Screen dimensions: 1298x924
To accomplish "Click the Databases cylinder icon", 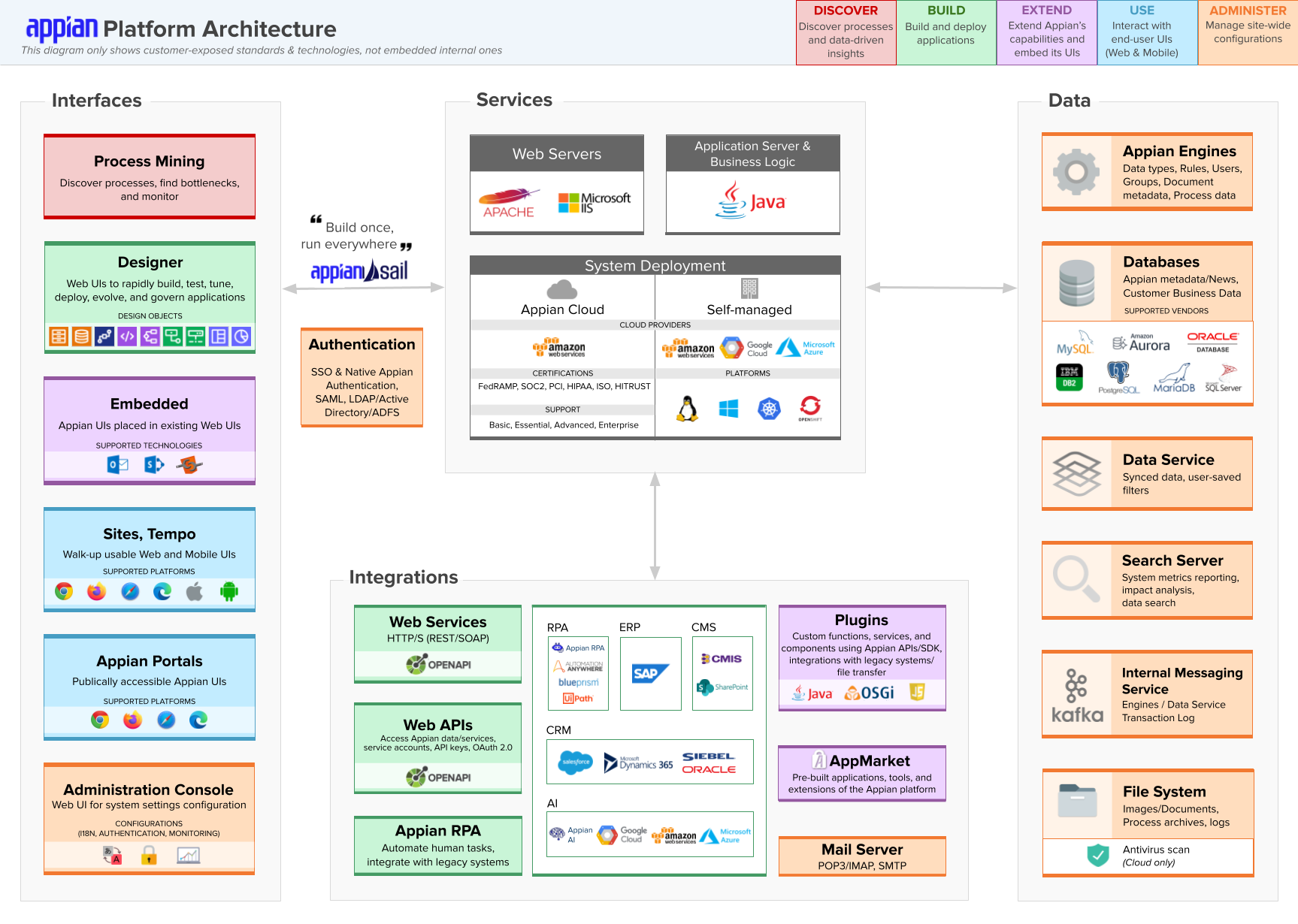I will pyautogui.click(x=1076, y=282).
